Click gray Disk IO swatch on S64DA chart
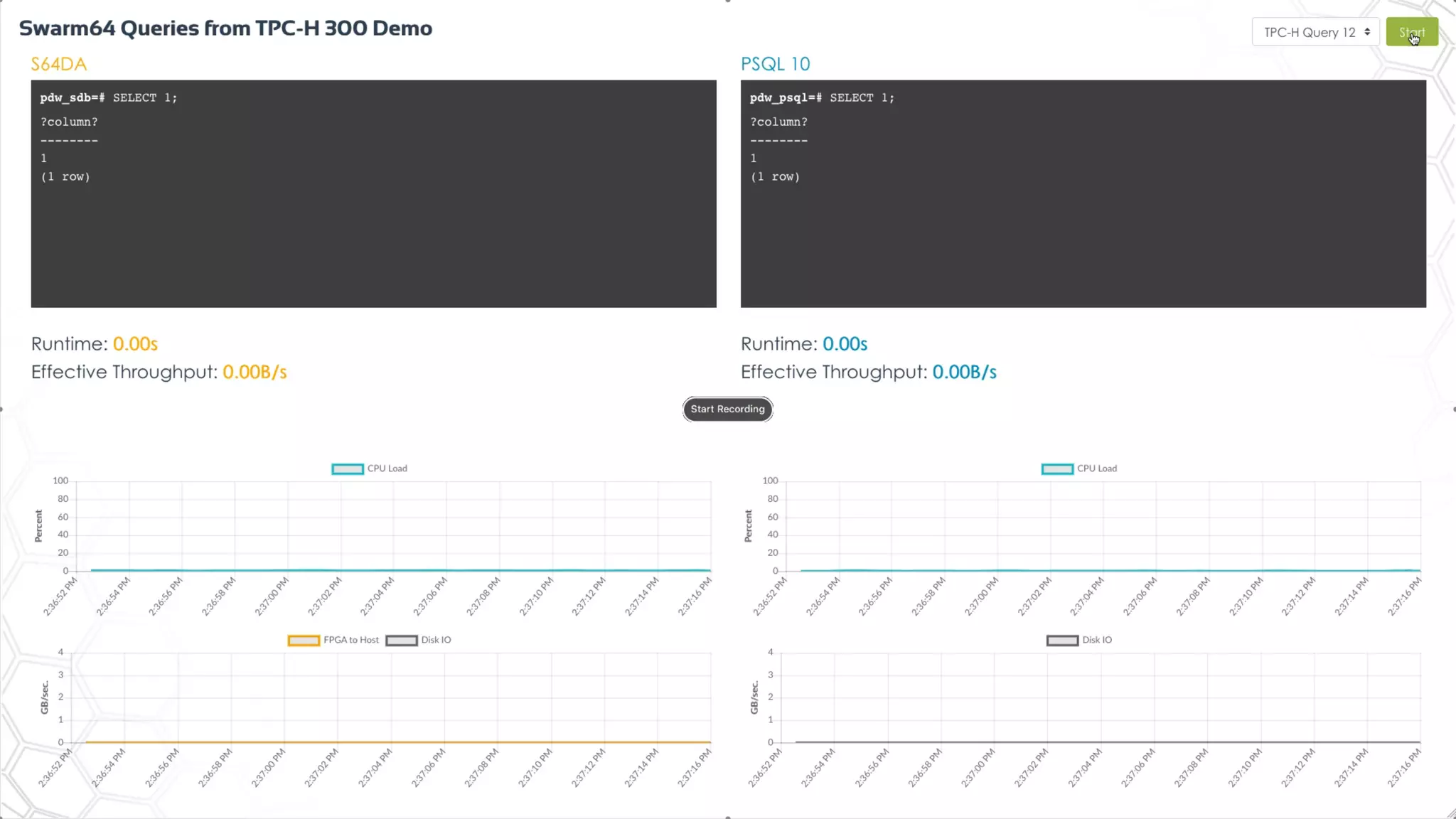Screen dimensions: 1456x819 point(401,641)
